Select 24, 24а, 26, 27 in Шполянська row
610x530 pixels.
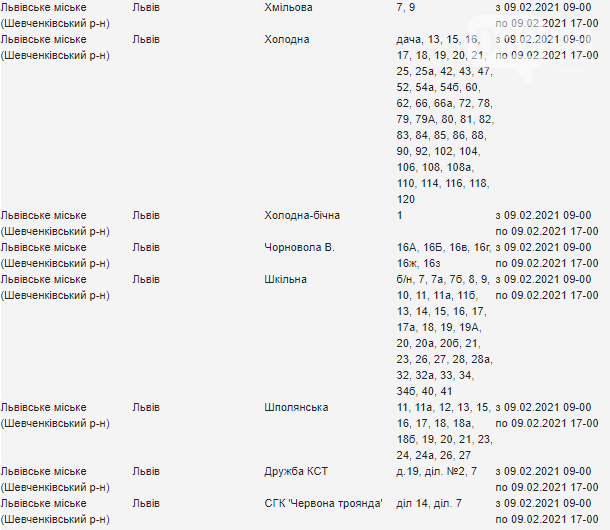coord(434,455)
